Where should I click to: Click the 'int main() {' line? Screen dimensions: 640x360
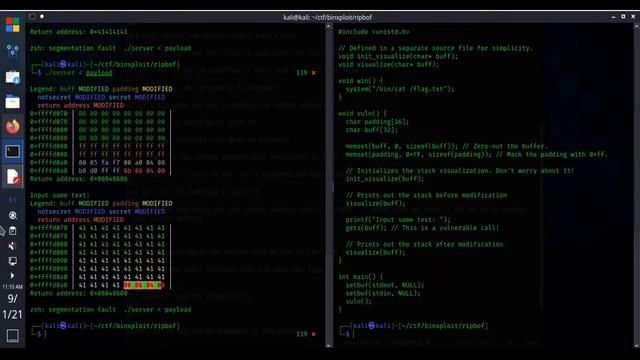pos(360,277)
